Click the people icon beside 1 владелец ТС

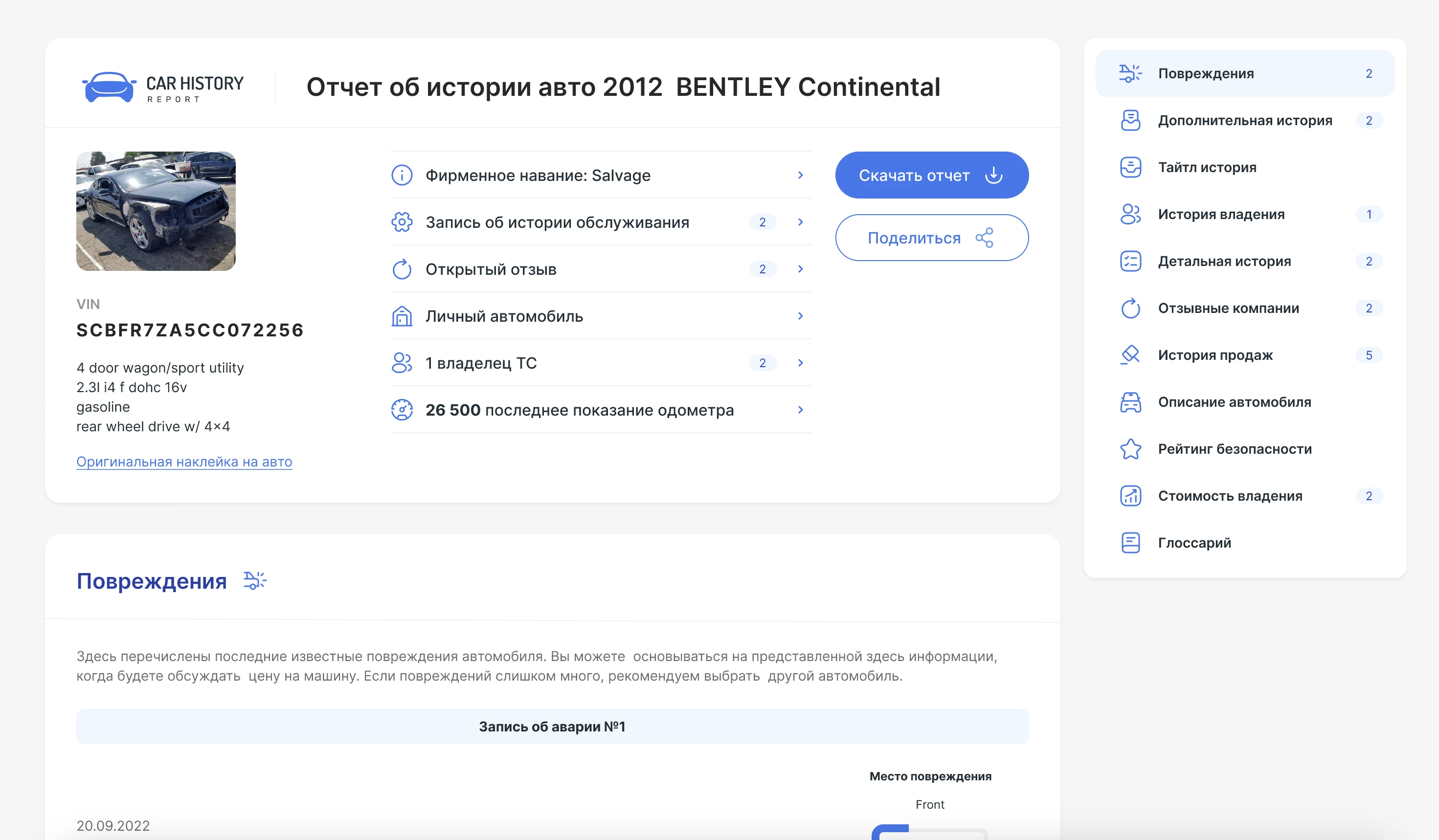click(402, 362)
